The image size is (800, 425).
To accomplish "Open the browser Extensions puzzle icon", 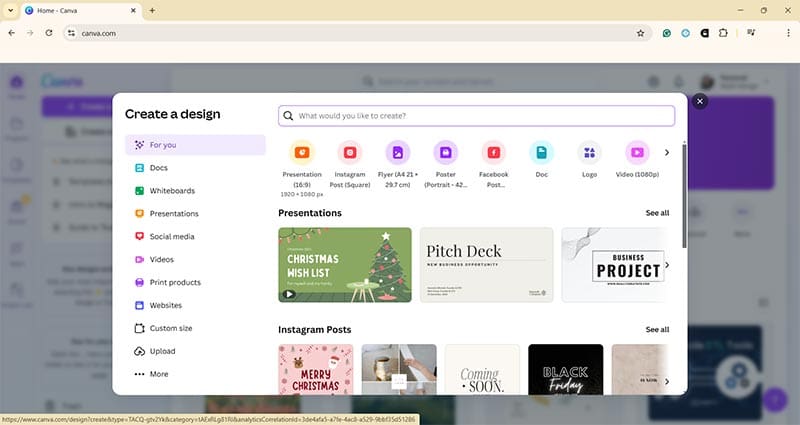I will (723, 33).
